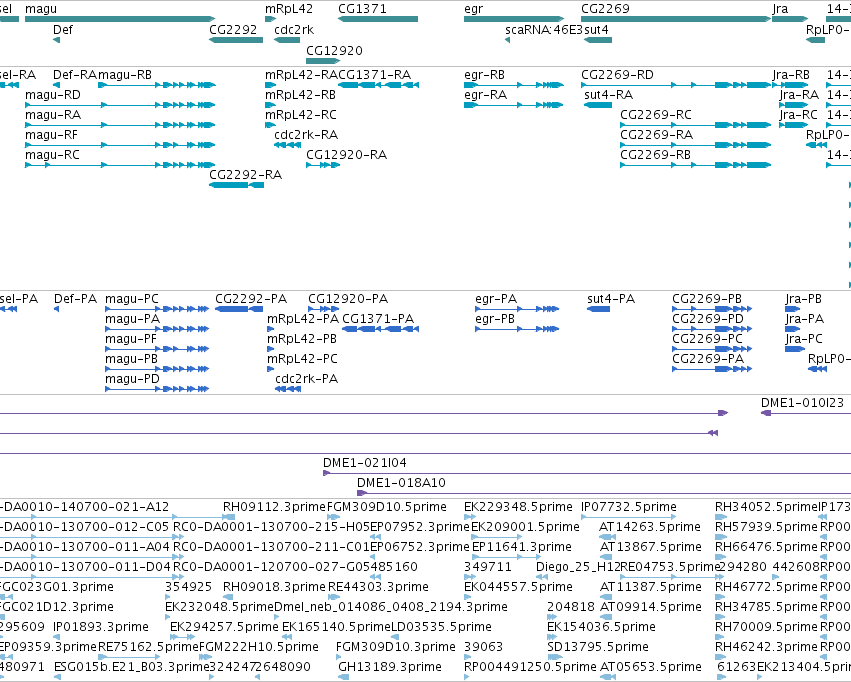Screen dimensions: 851x682
Task: Click transcript CG12920-RA
Action: (346, 155)
